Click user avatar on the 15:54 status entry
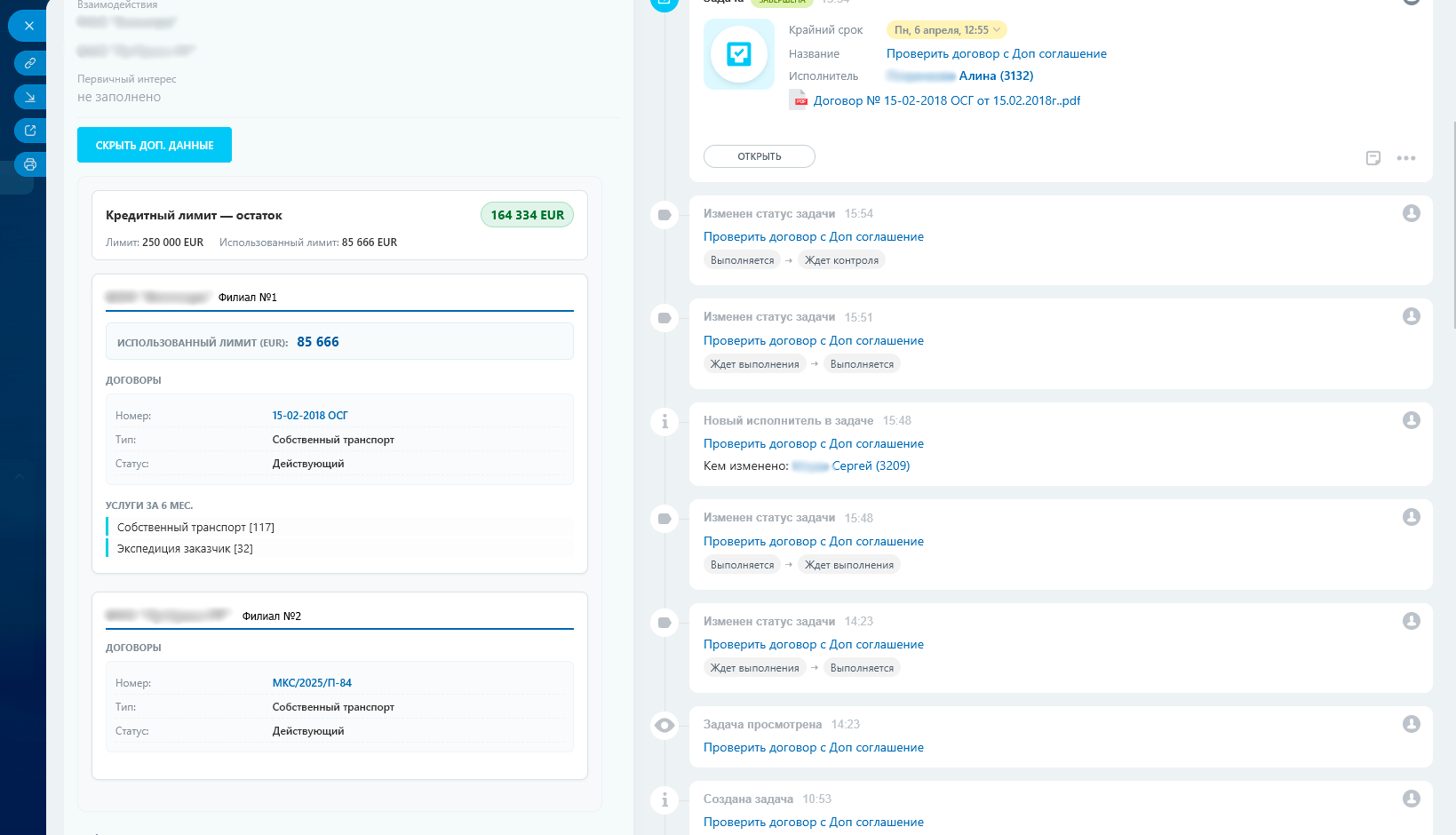The image size is (1456, 835). coord(1412,213)
